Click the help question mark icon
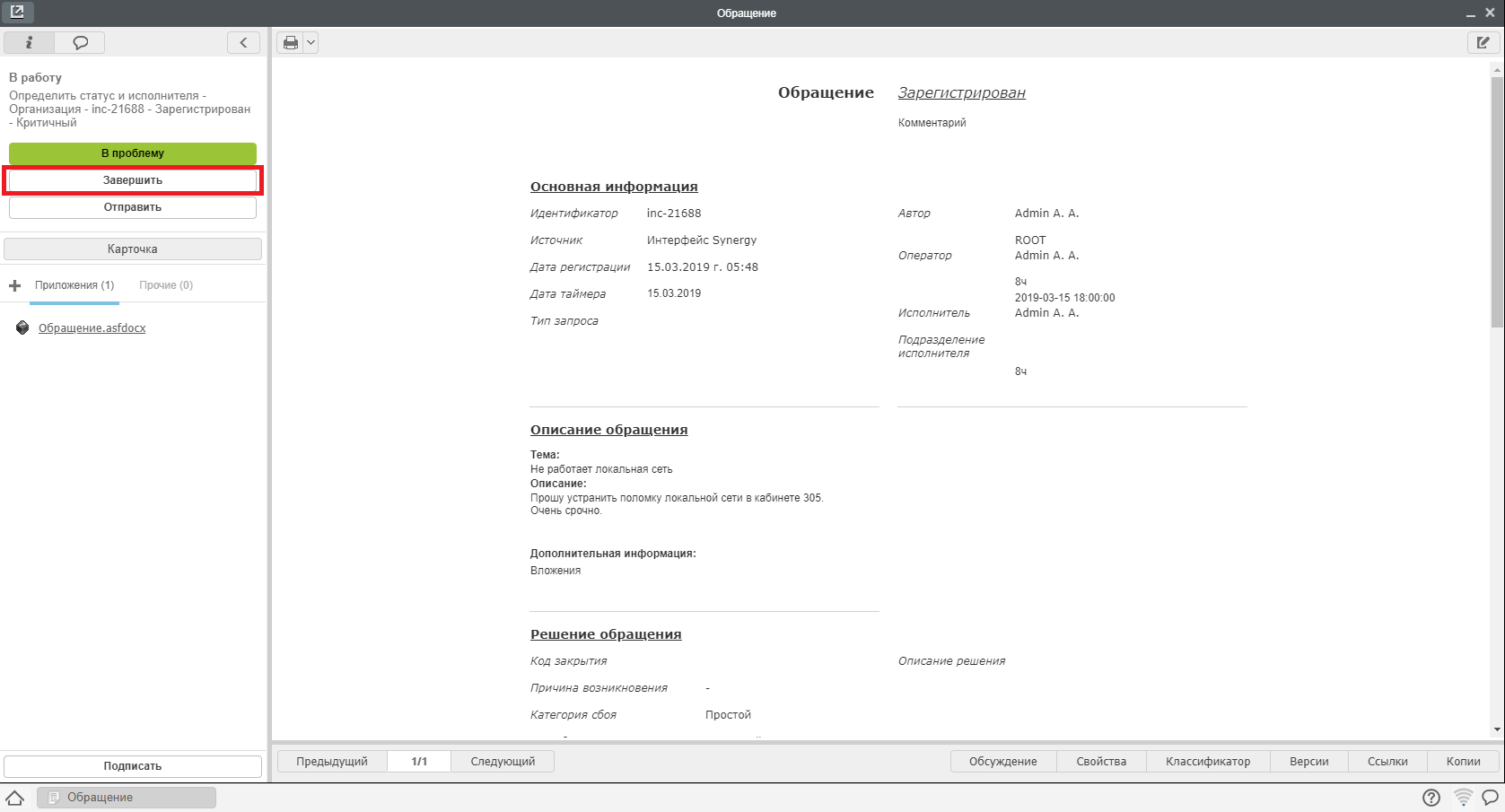Viewport: 1505px width, 812px height. (1431, 798)
